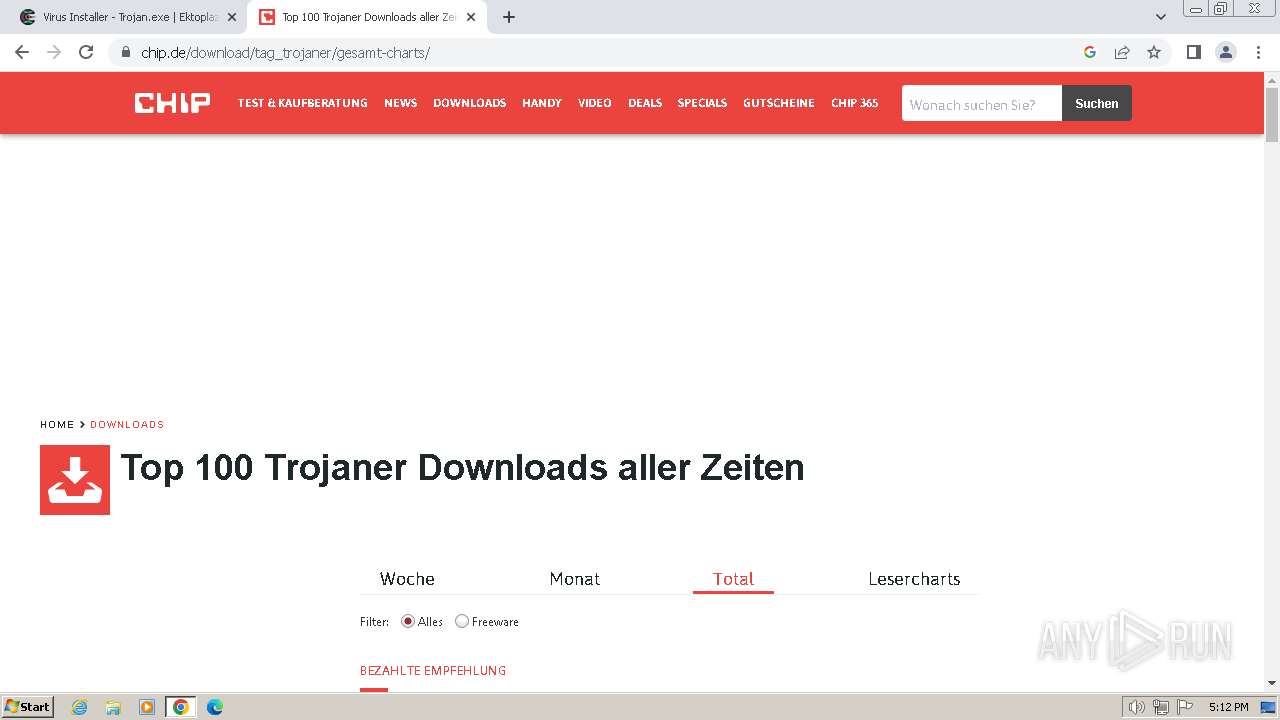Open the Monat charts tab
The height and width of the screenshot is (720, 1280).
575,579
